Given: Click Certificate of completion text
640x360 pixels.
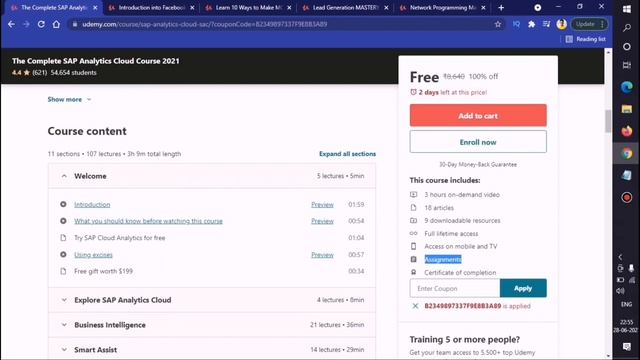Looking at the screenshot, I should point(460,273).
